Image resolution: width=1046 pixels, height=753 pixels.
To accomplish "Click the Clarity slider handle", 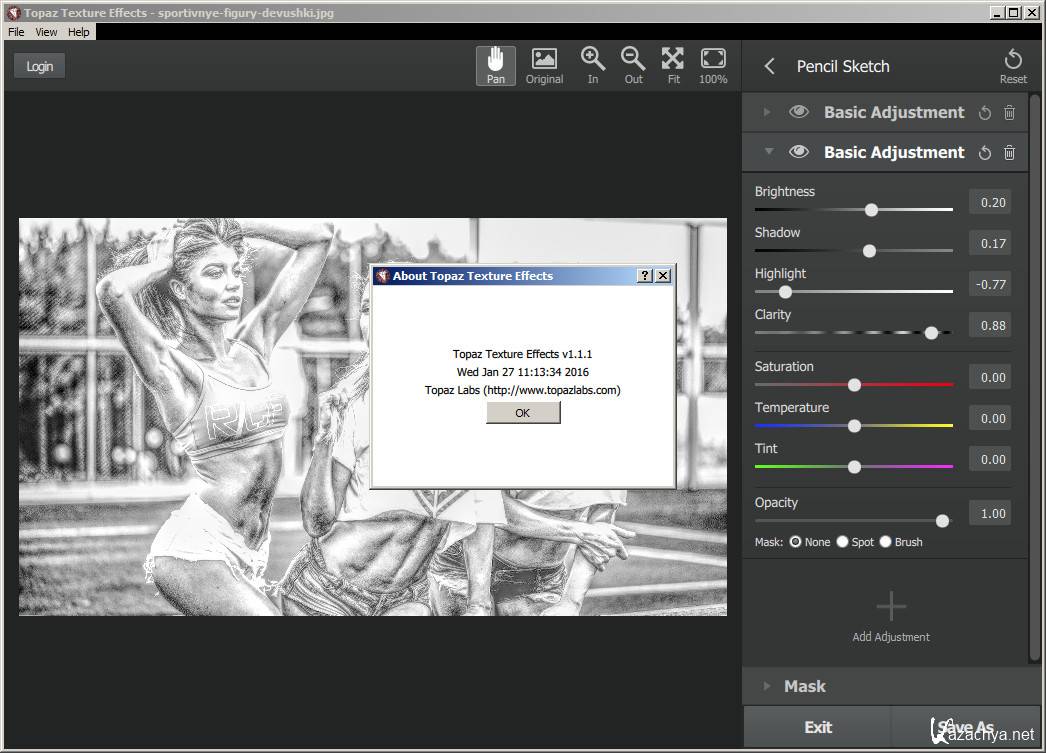I will [932, 333].
